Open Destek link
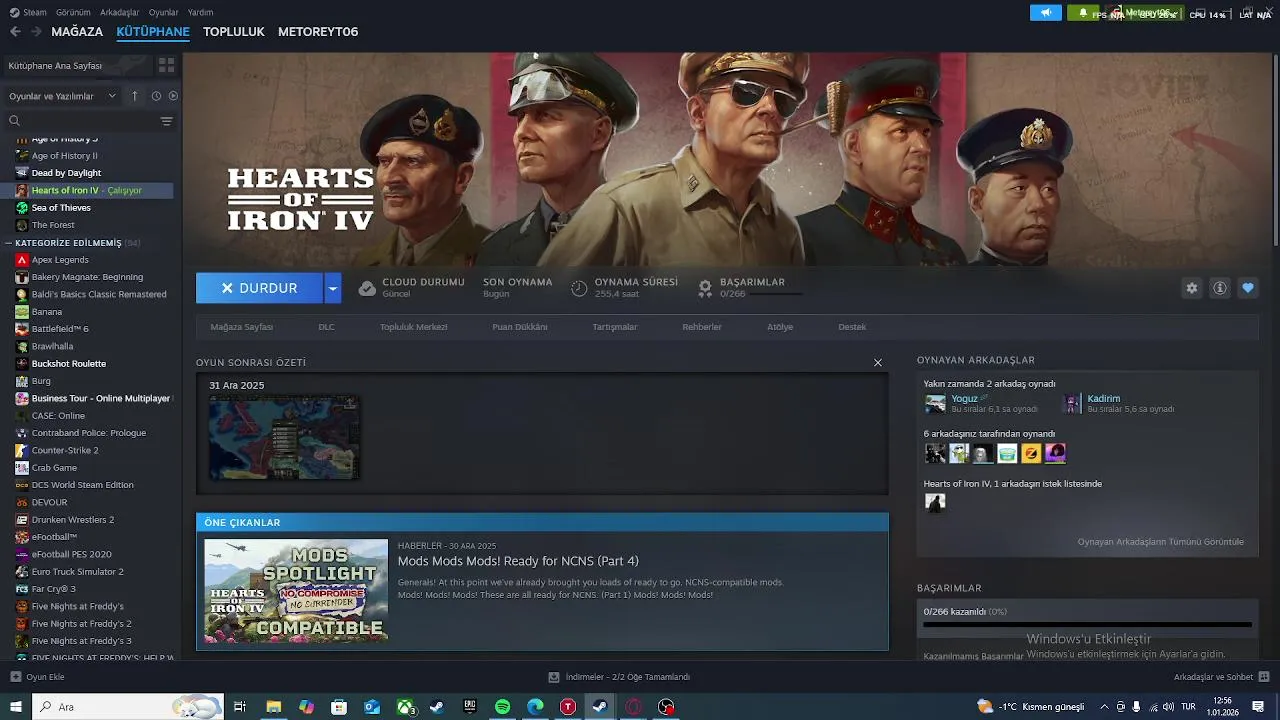Viewport: 1280px width, 720px height. [x=852, y=327]
